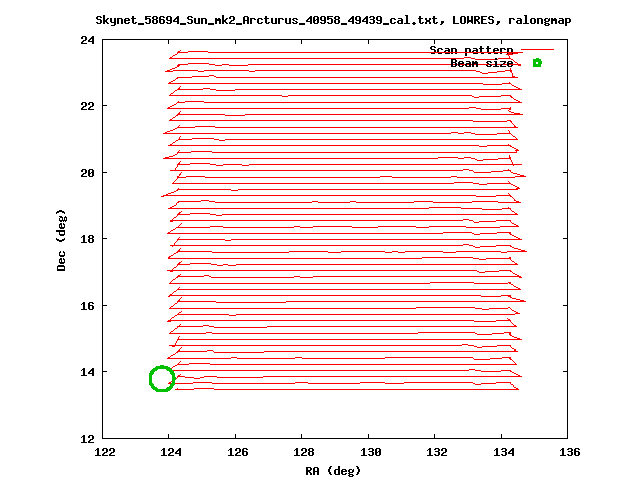The height and width of the screenshot is (480, 640).
Task: Click the x-axis tick label 136
Action: pyautogui.click(x=569, y=452)
